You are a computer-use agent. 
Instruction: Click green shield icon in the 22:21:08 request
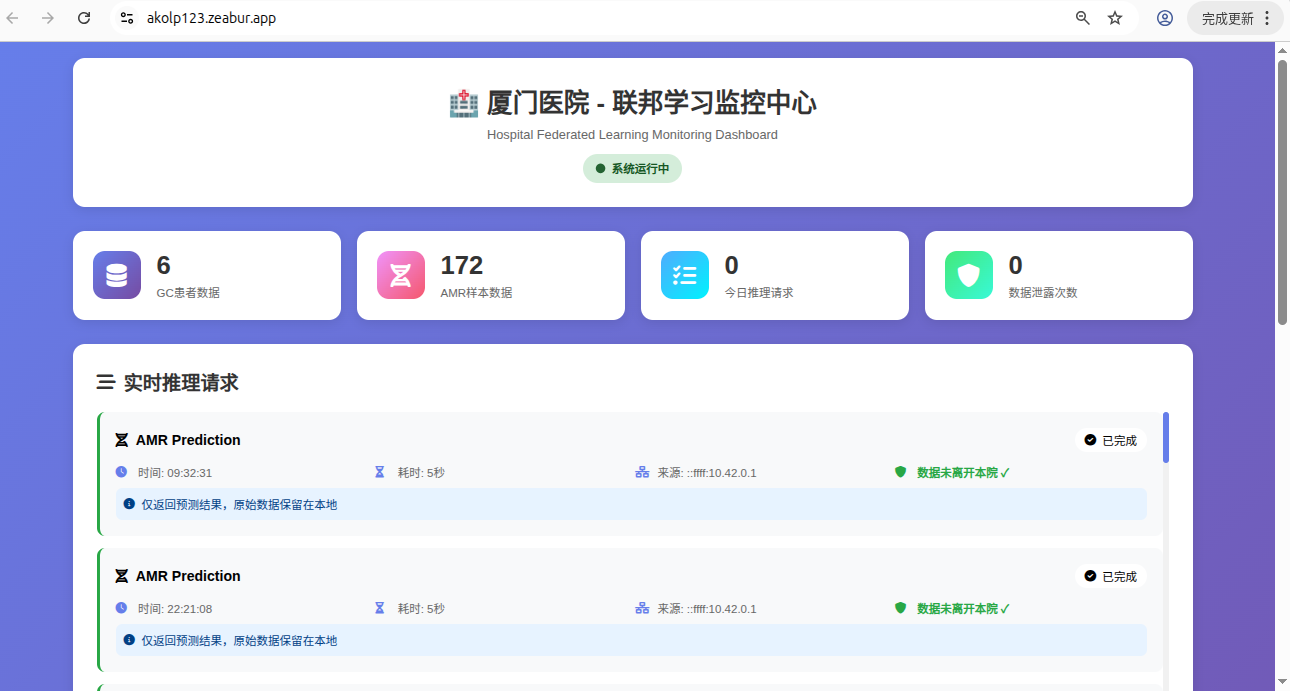[x=900, y=608]
